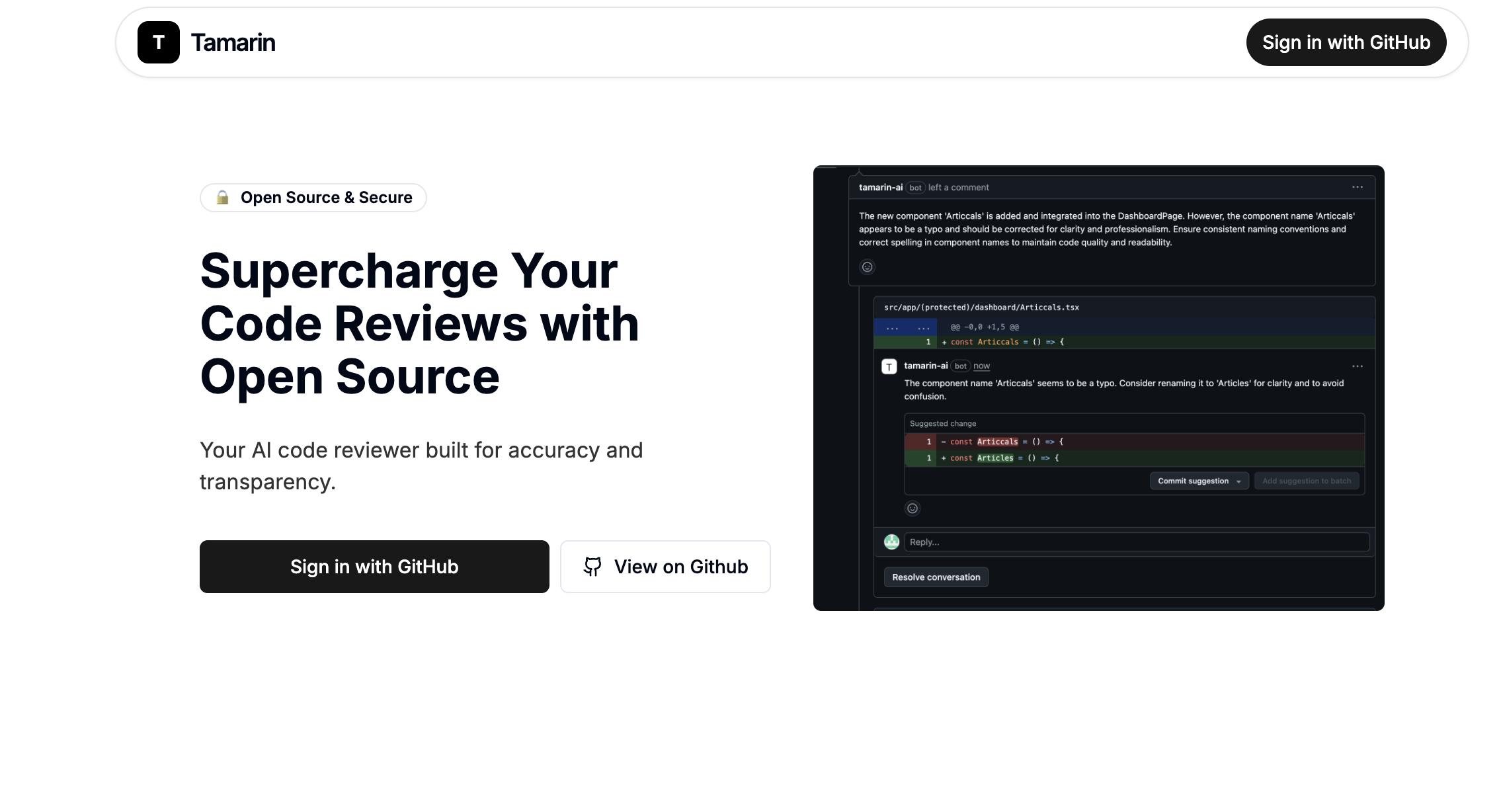Click the Reply... input field
The width and height of the screenshot is (1501, 812).
(x=1137, y=542)
